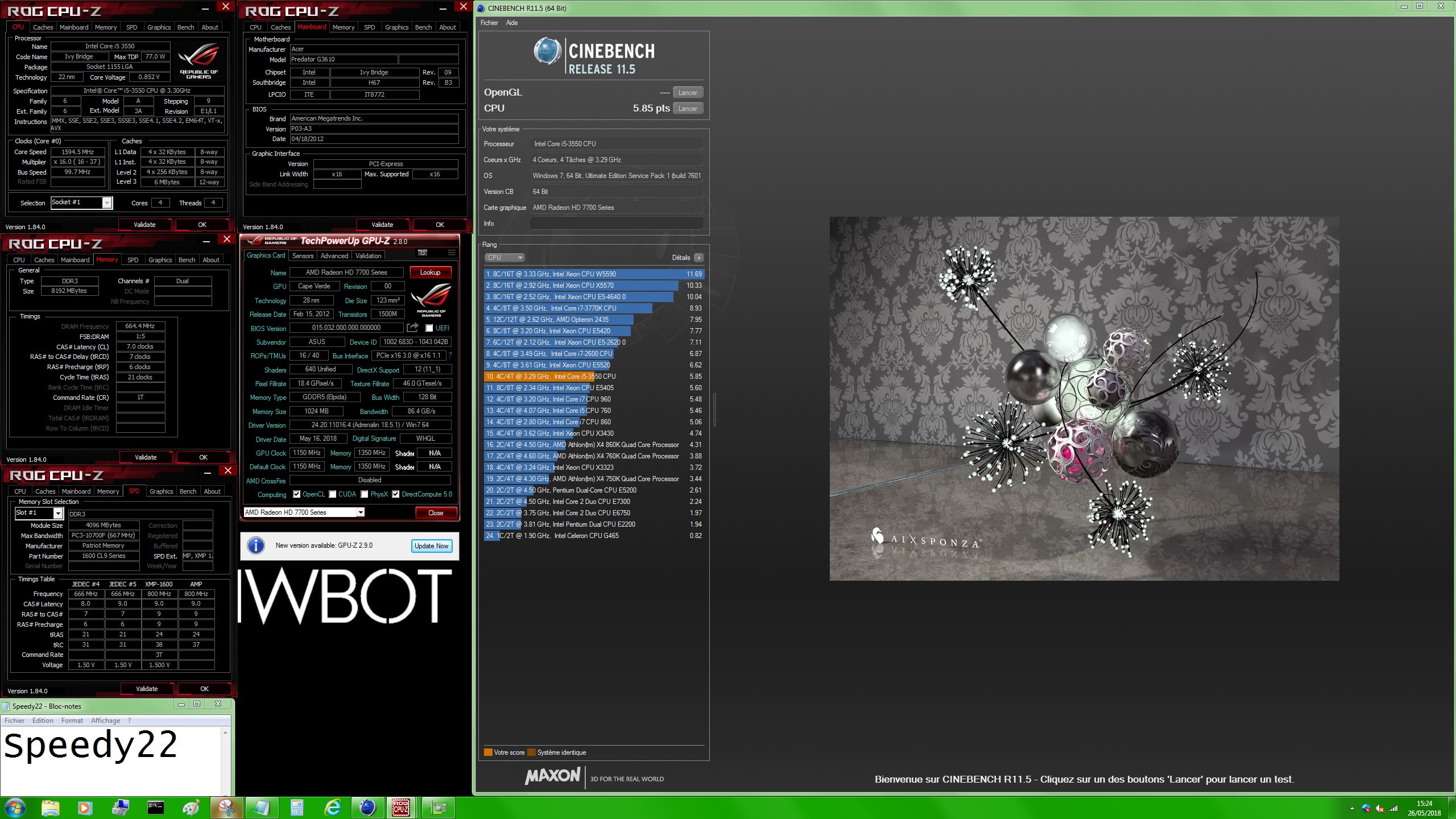Open the Sensors tab in GPU-Z
The width and height of the screenshot is (1456, 819).
(x=303, y=256)
